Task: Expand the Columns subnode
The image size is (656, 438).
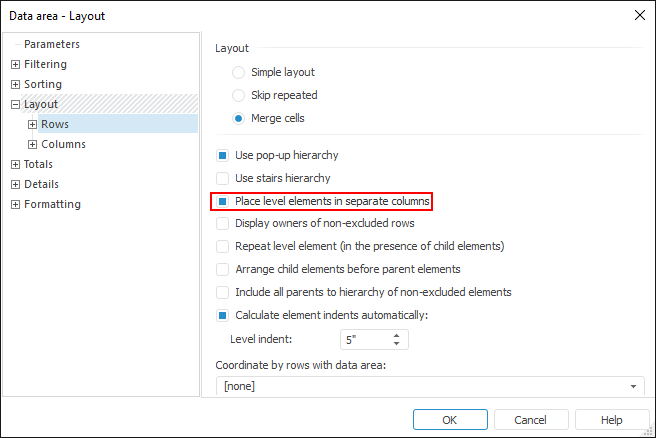Action: point(33,144)
